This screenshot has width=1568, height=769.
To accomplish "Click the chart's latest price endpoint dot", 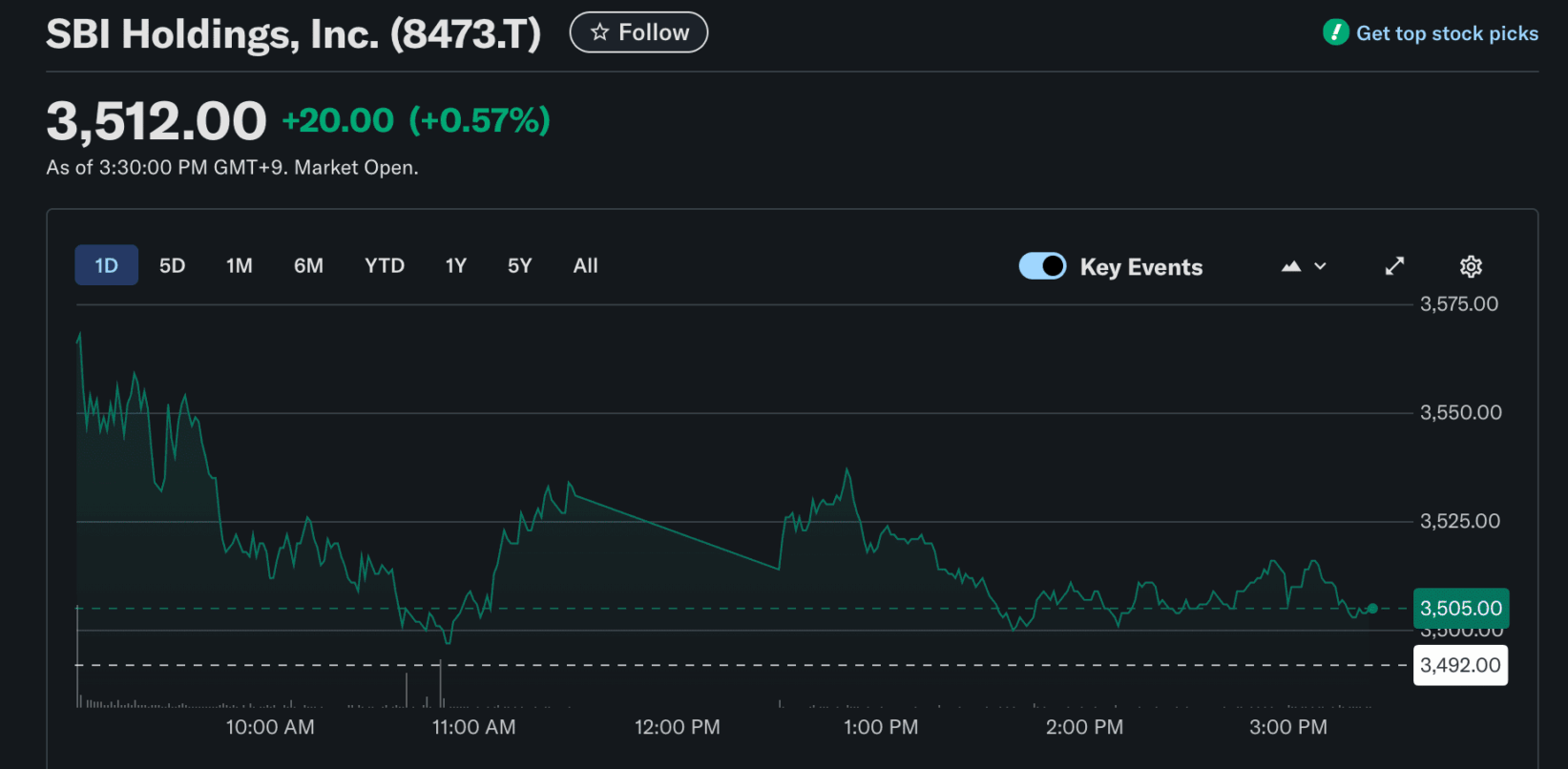I will point(1372,608).
